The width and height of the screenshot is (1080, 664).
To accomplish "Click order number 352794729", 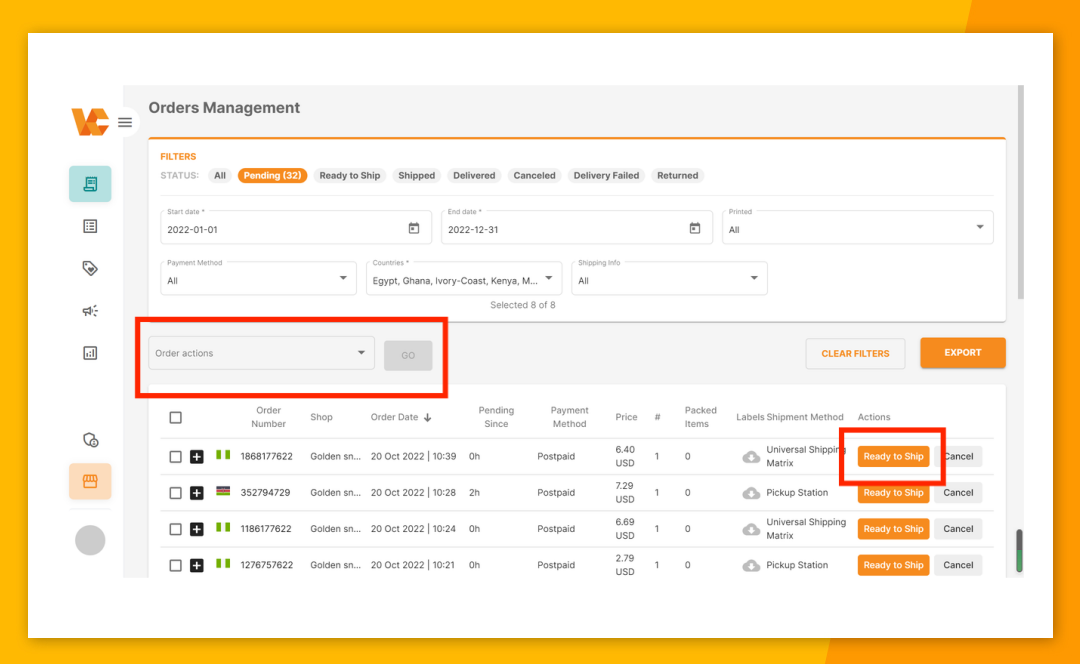I will pos(265,493).
